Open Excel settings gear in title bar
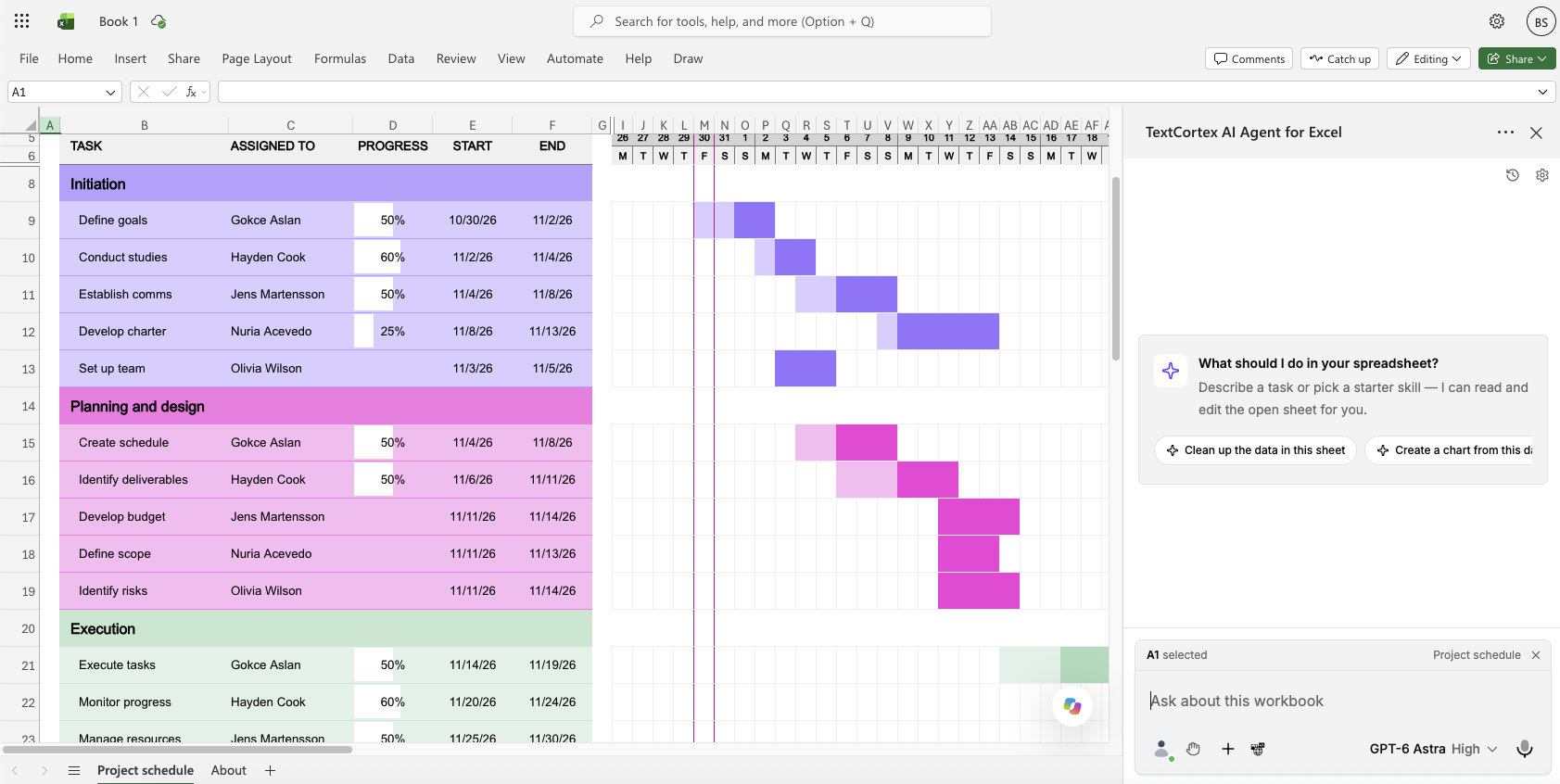This screenshot has height=784, width=1560. point(1497,21)
